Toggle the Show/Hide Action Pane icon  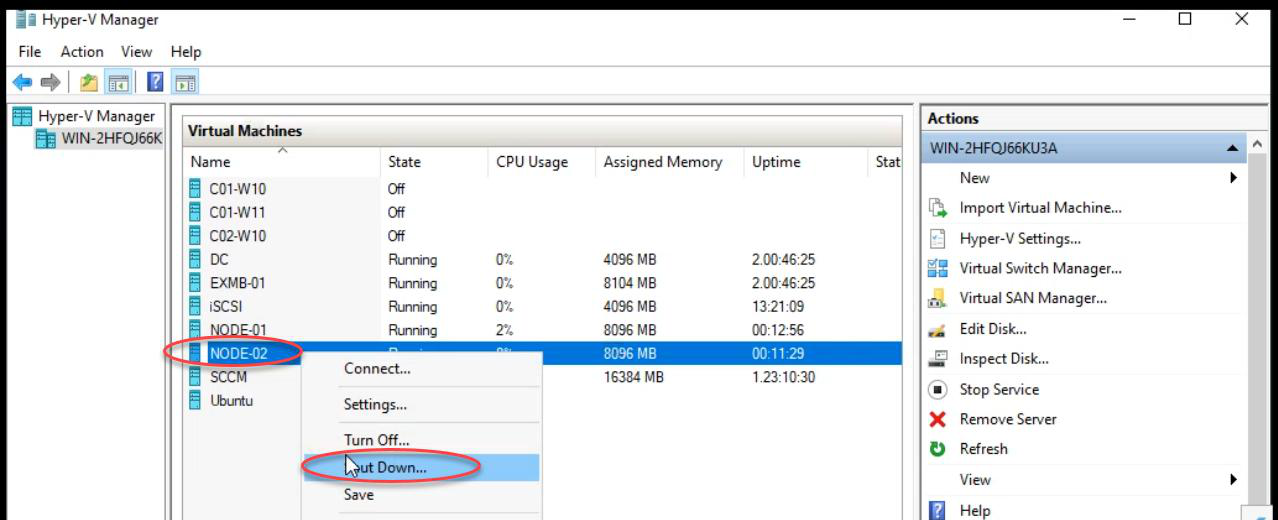pyautogui.click(x=185, y=82)
